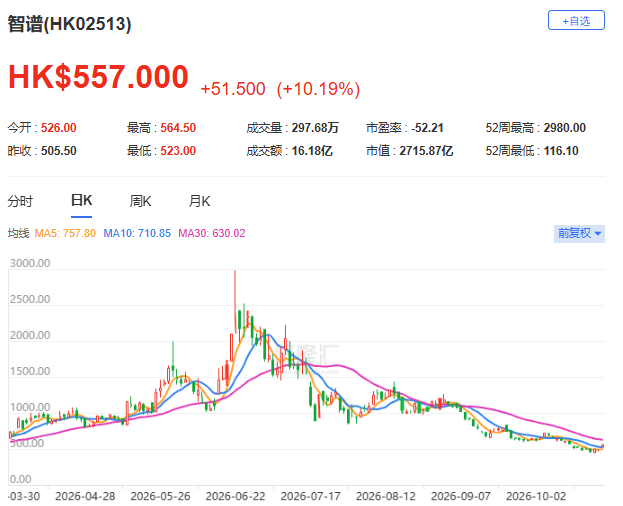
Task: Click the market cap value 2715.87亿
Action: pos(426,151)
